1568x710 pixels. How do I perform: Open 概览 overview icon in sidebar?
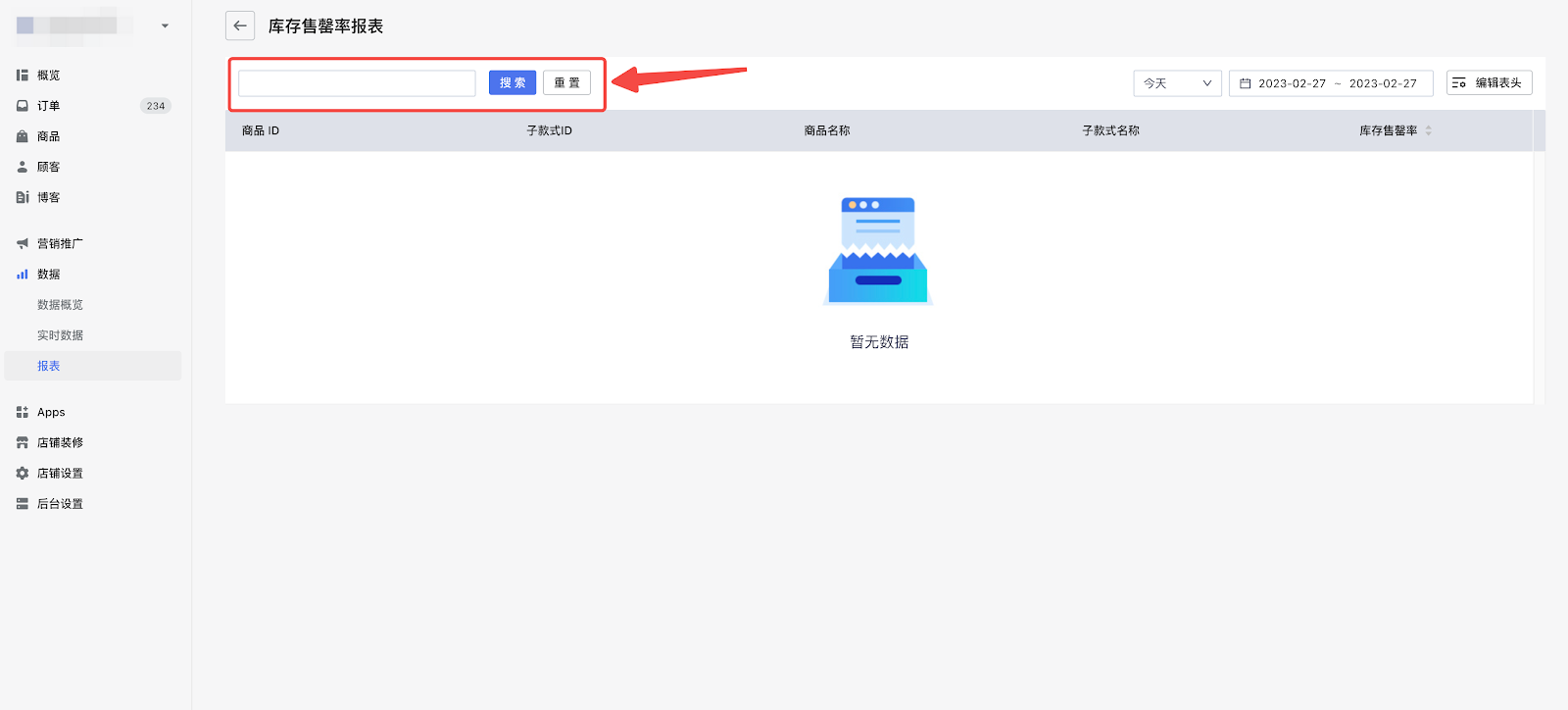(x=23, y=76)
